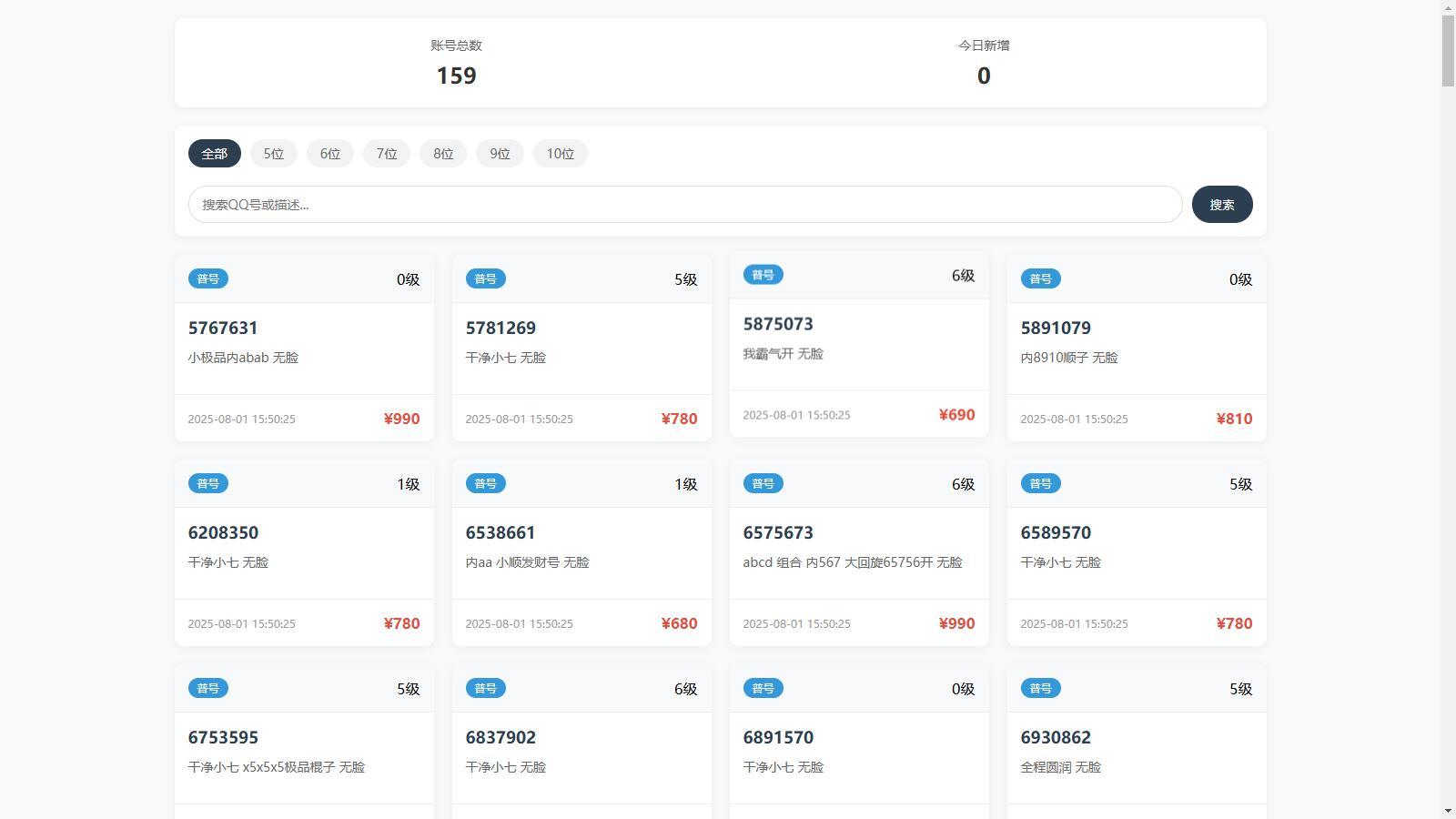The height and width of the screenshot is (819, 1456).
Task: Filter accounts by 6位
Action: click(330, 154)
